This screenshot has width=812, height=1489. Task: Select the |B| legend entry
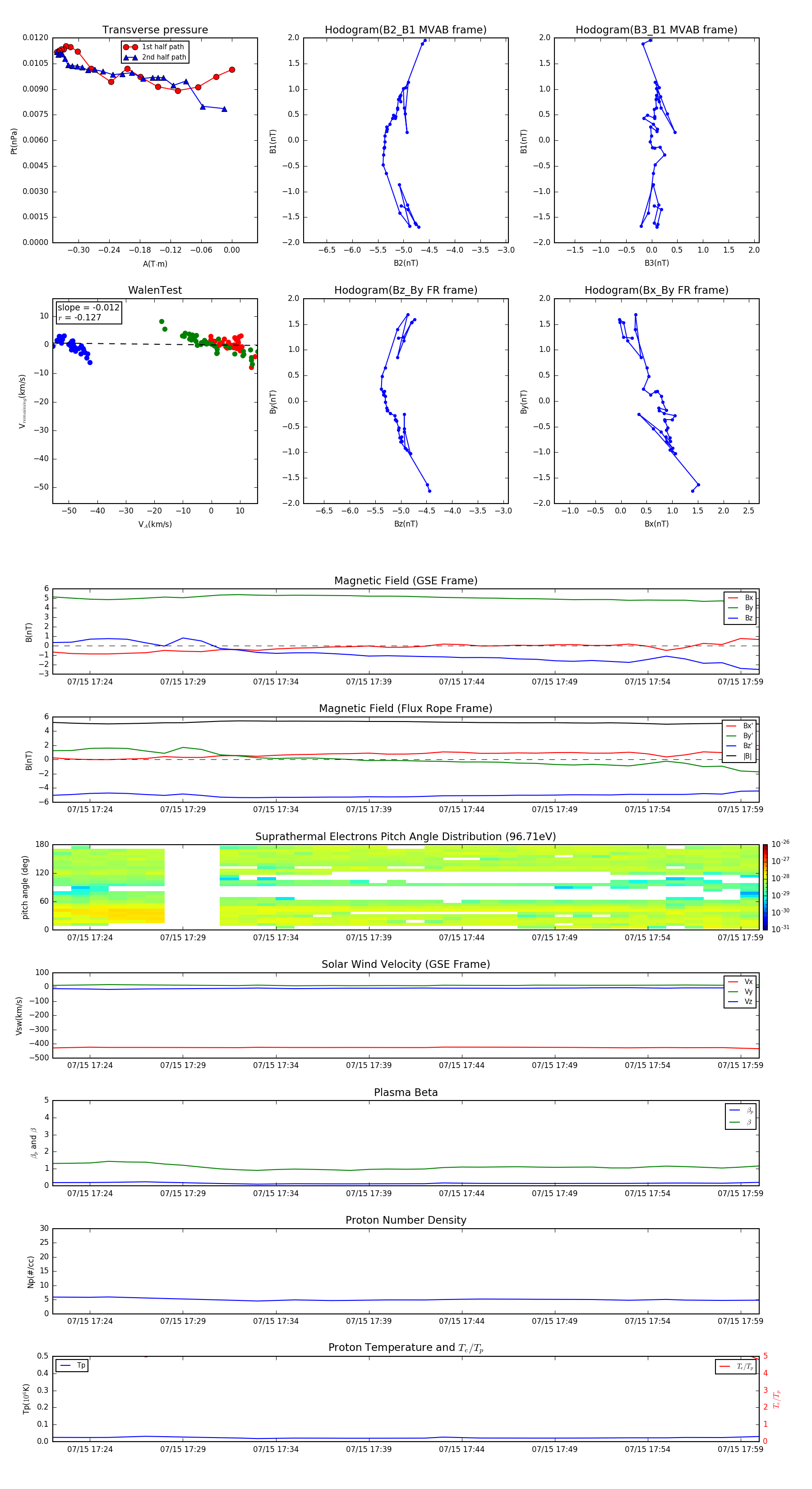pyautogui.click(x=740, y=756)
